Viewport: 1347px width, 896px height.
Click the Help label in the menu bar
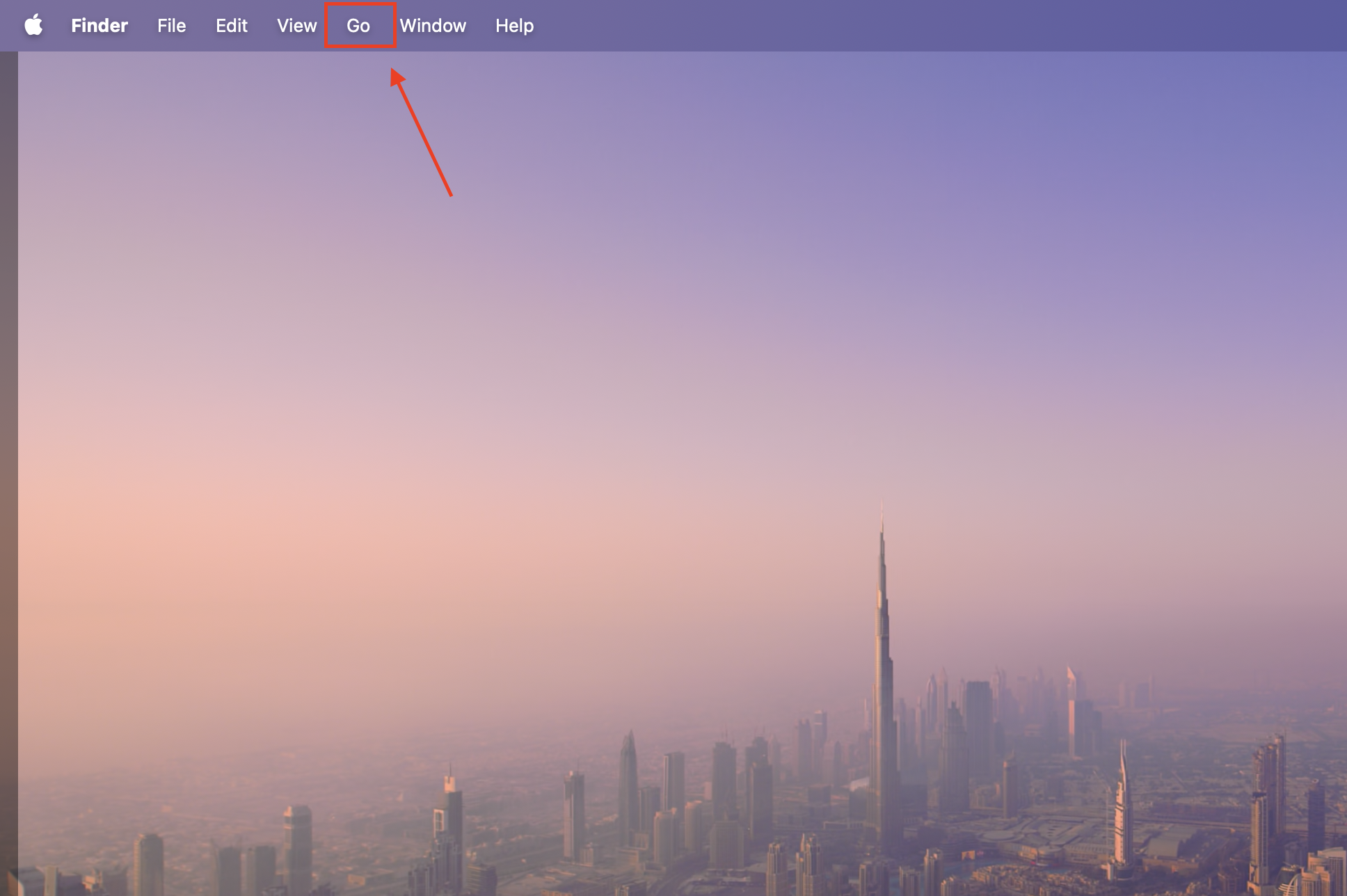(514, 26)
